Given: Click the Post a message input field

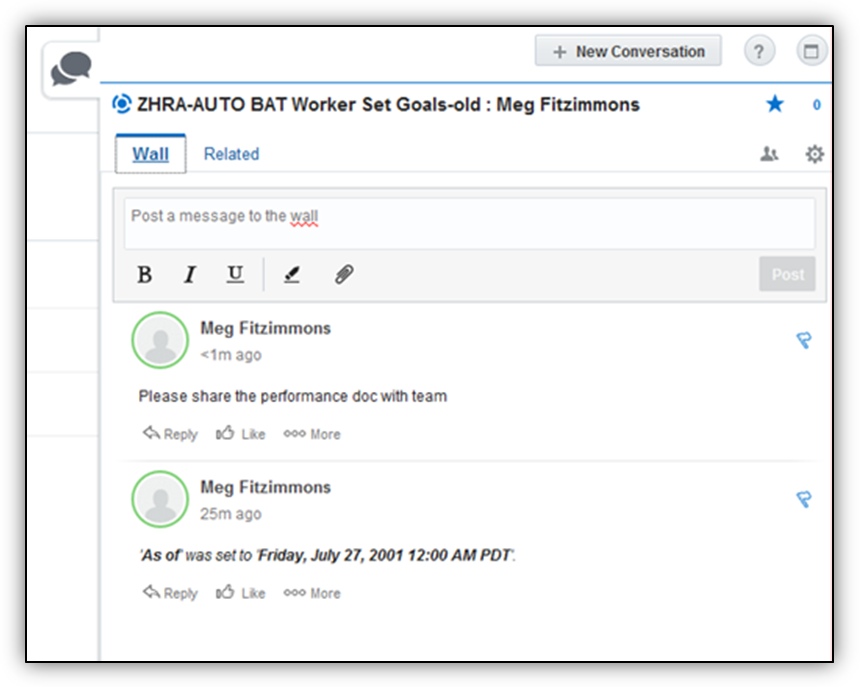Looking at the screenshot, I should point(469,222).
